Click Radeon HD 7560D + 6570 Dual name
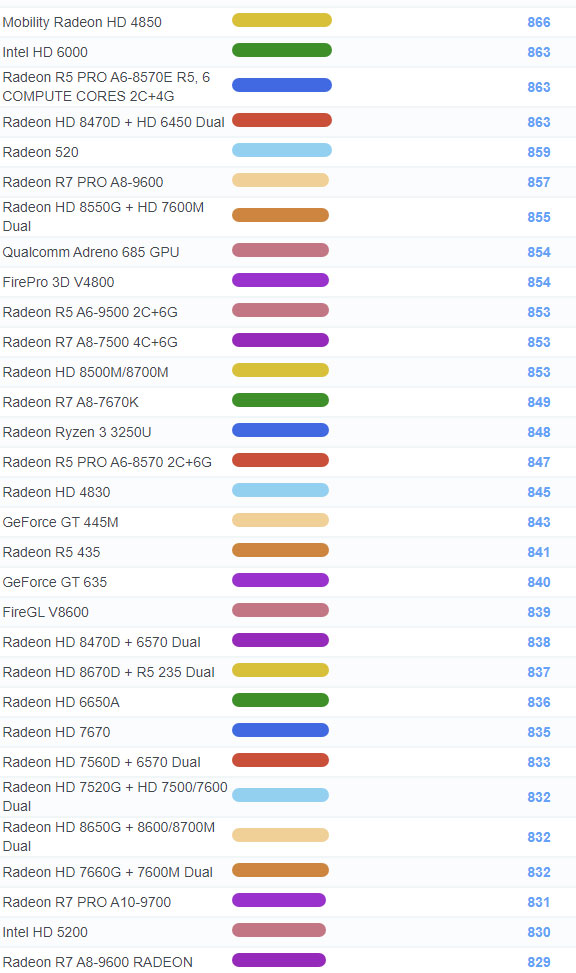Image resolution: width=576 pixels, height=973 pixels. [x=101, y=762]
